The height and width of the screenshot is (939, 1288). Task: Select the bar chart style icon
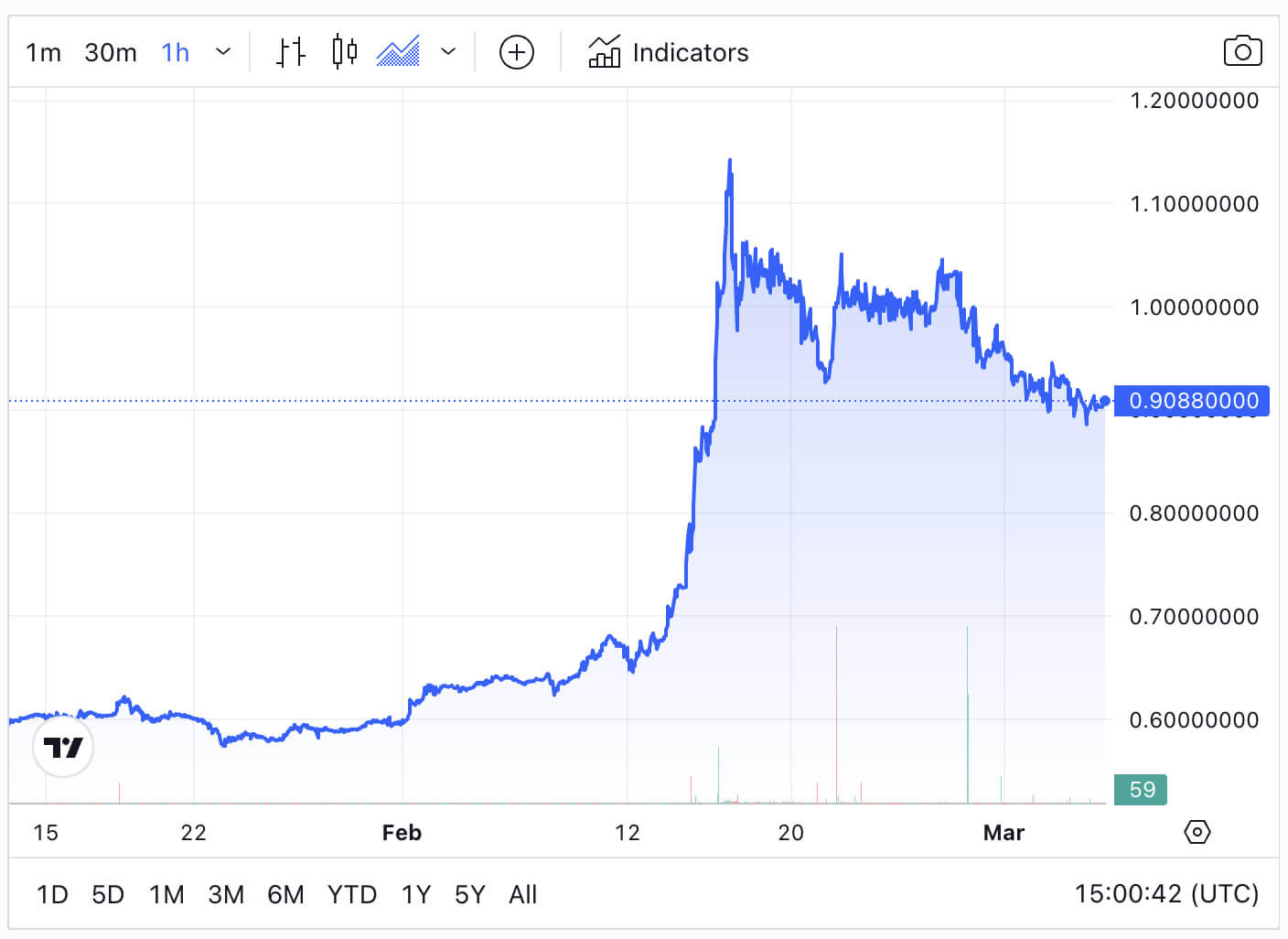coord(290,52)
